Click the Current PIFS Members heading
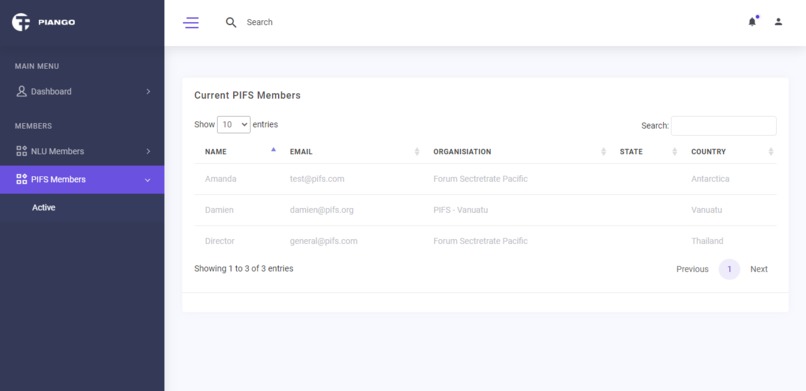This screenshot has height=391, width=806. click(x=247, y=95)
